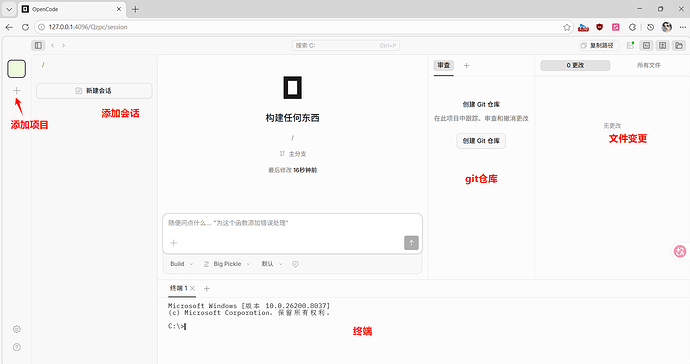This screenshot has height=364, width=690.
Task: Go back in the browser
Action: point(9,27)
